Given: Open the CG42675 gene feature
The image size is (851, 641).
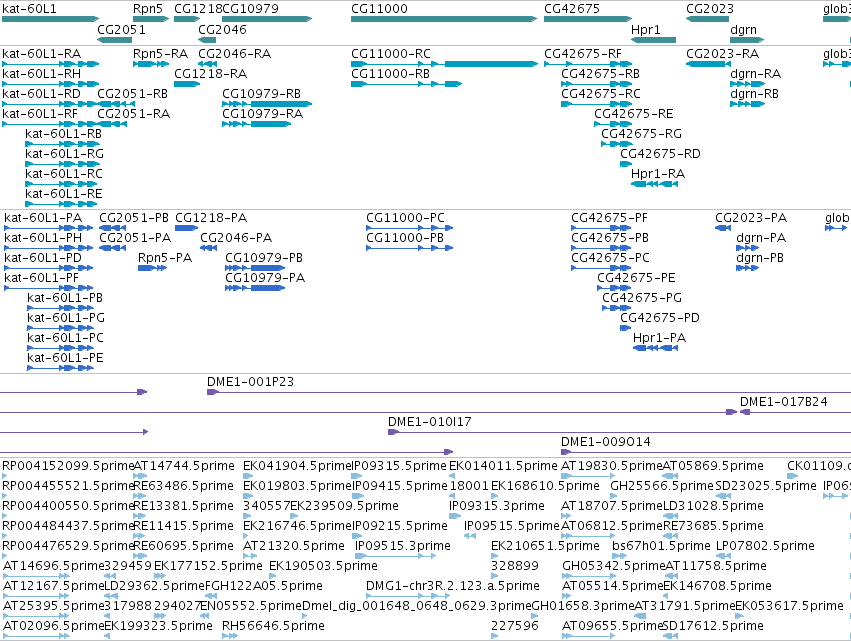Looking at the screenshot, I should 588,19.
